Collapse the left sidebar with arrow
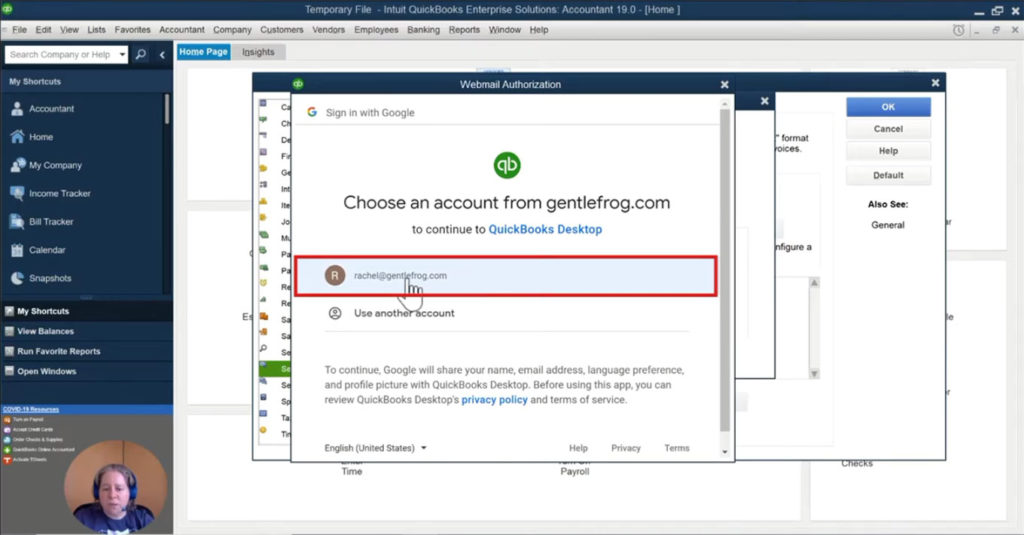Image resolution: width=1024 pixels, height=535 pixels. [x=162, y=54]
